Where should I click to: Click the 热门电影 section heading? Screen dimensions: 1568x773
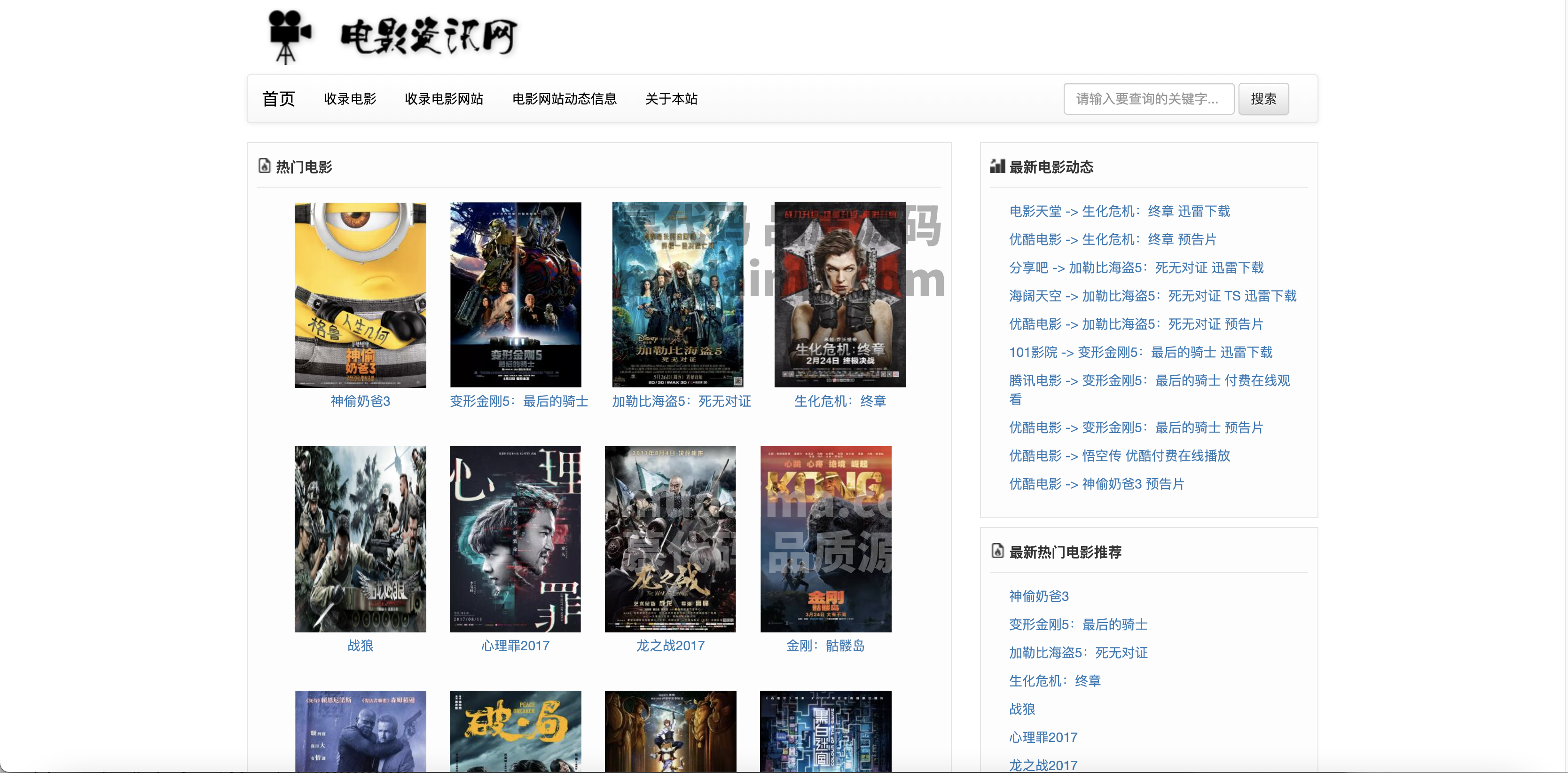(x=304, y=167)
